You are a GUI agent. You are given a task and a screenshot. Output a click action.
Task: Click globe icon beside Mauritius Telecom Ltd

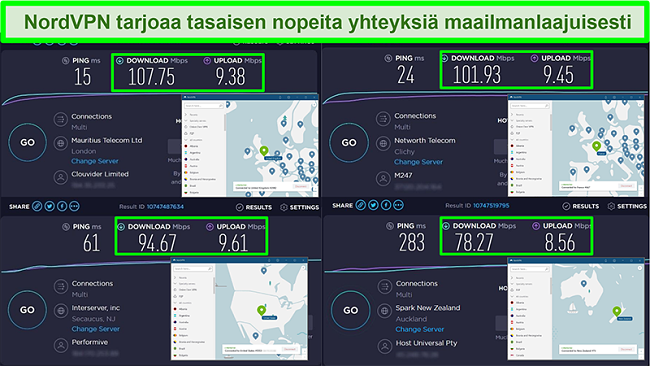click(x=61, y=143)
